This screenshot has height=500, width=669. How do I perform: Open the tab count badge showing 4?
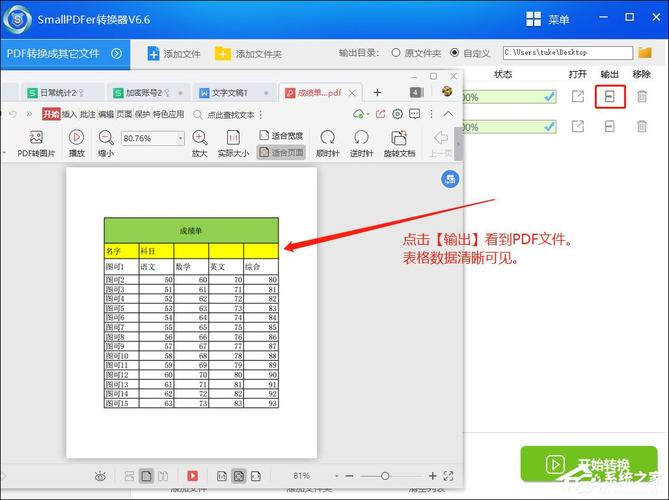click(416, 92)
